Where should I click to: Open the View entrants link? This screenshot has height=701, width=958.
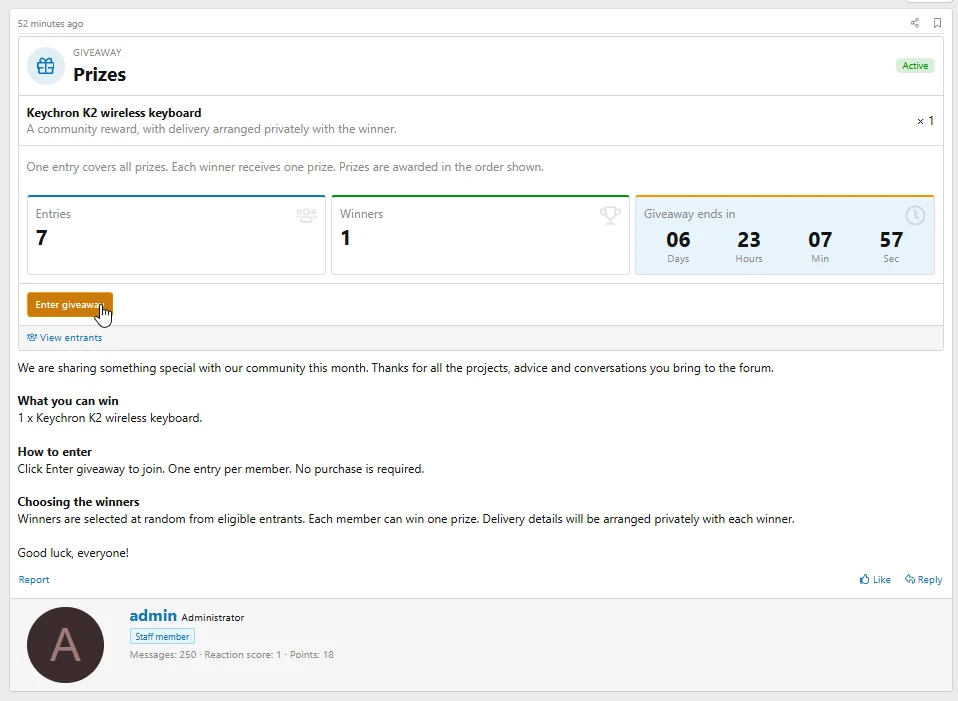tap(64, 337)
